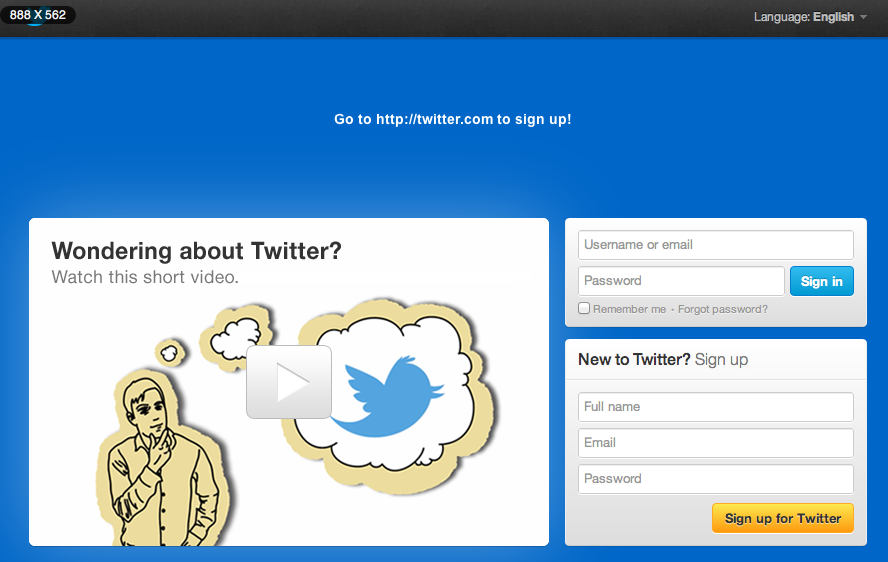Image resolution: width=888 pixels, height=562 pixels.
Task: Click the Wondering about Twitter? heading
Action: [x=197, y=251]
